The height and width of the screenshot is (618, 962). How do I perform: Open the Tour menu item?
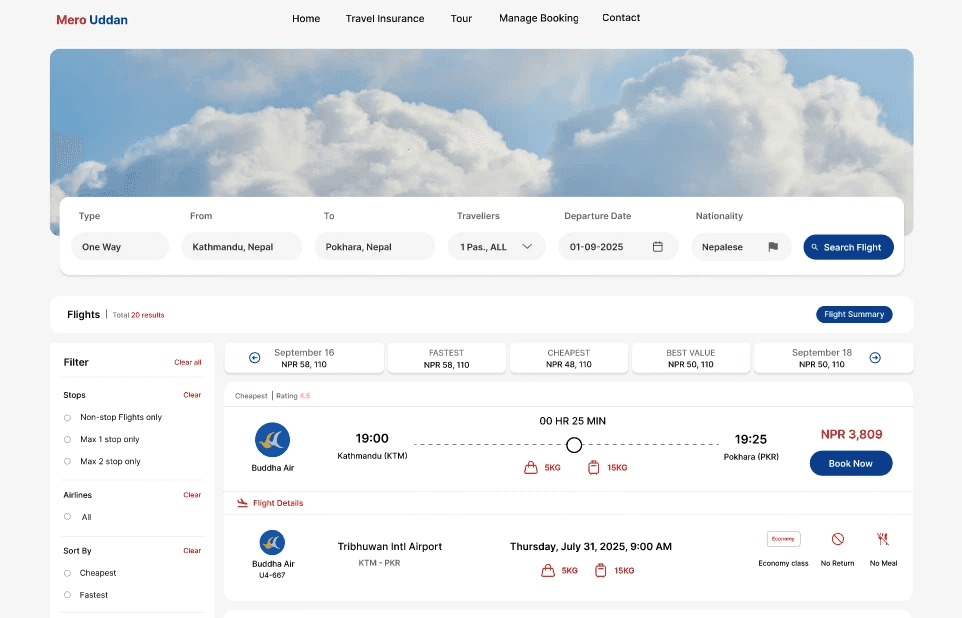click(461, 18)
